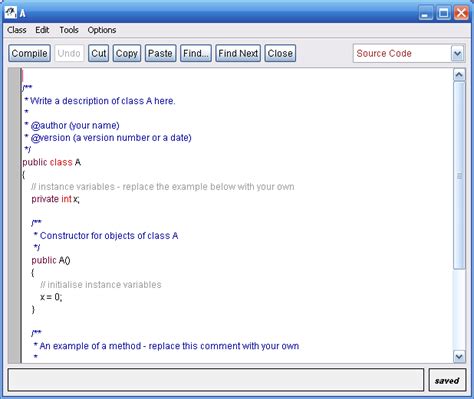This screenshot has width=474, height=399.
Task: Click the scrollbar down arrow
Action: 459,357
